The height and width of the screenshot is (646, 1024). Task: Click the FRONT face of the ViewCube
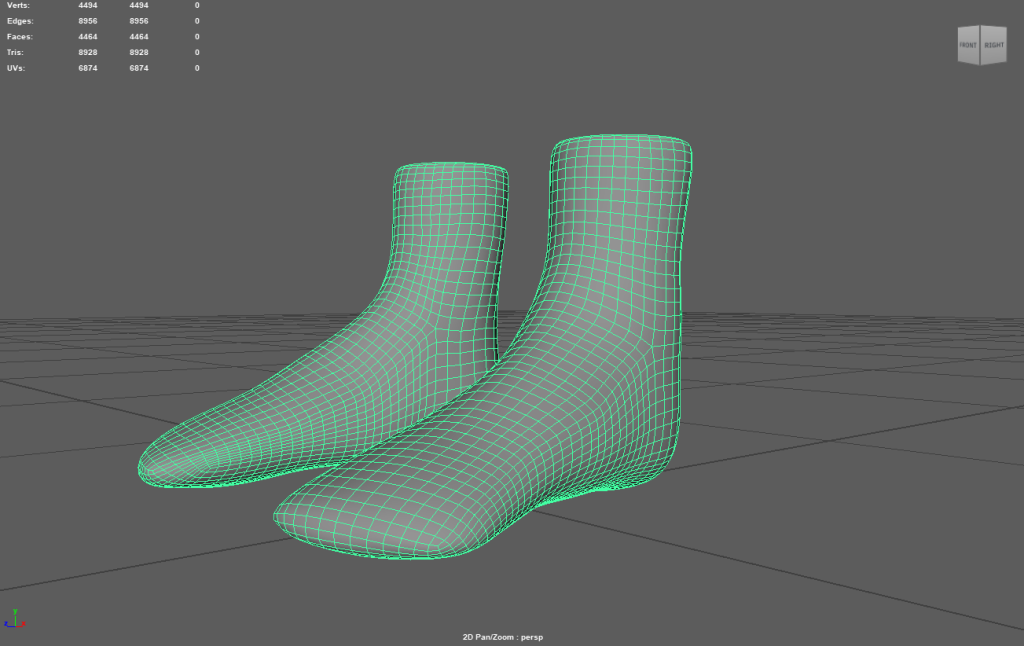point(968,46)
